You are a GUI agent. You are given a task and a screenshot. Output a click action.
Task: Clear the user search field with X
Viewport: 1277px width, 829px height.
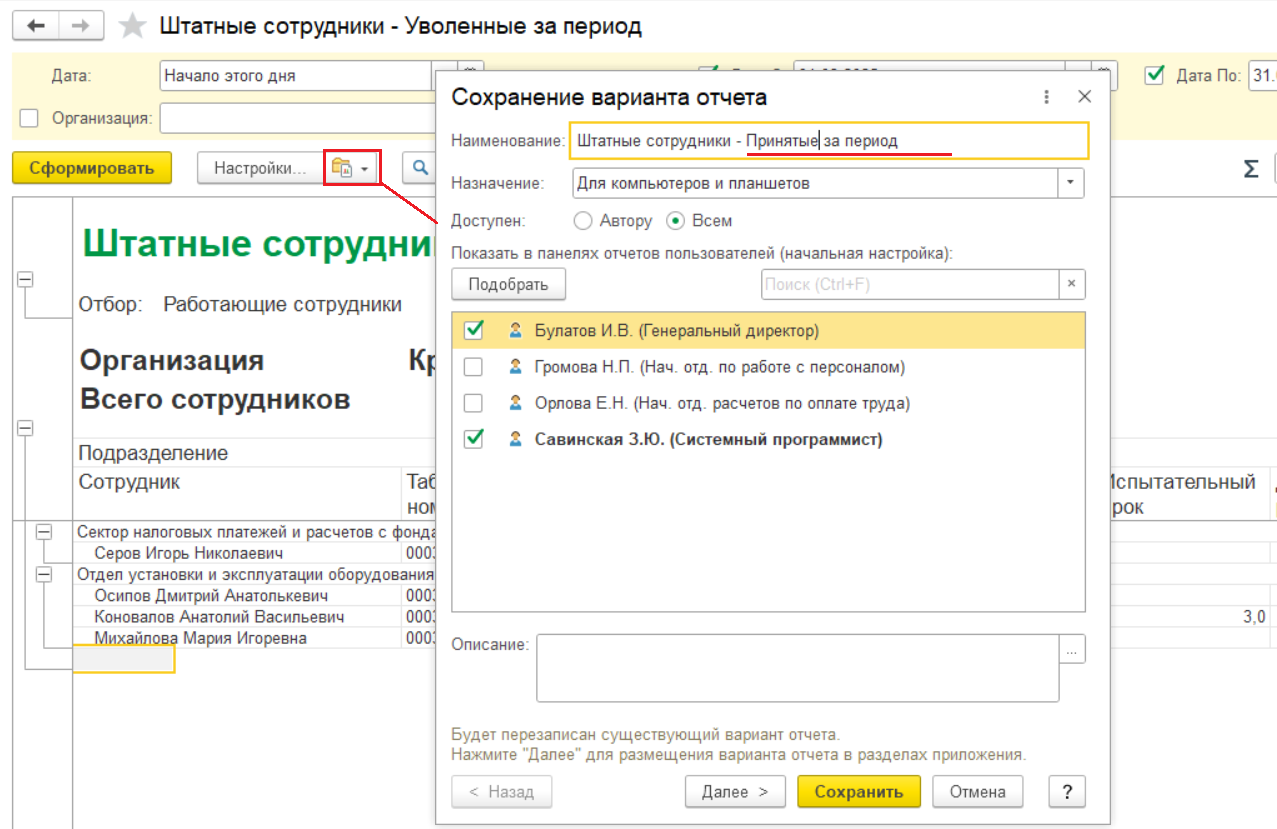click(1071, 284)
